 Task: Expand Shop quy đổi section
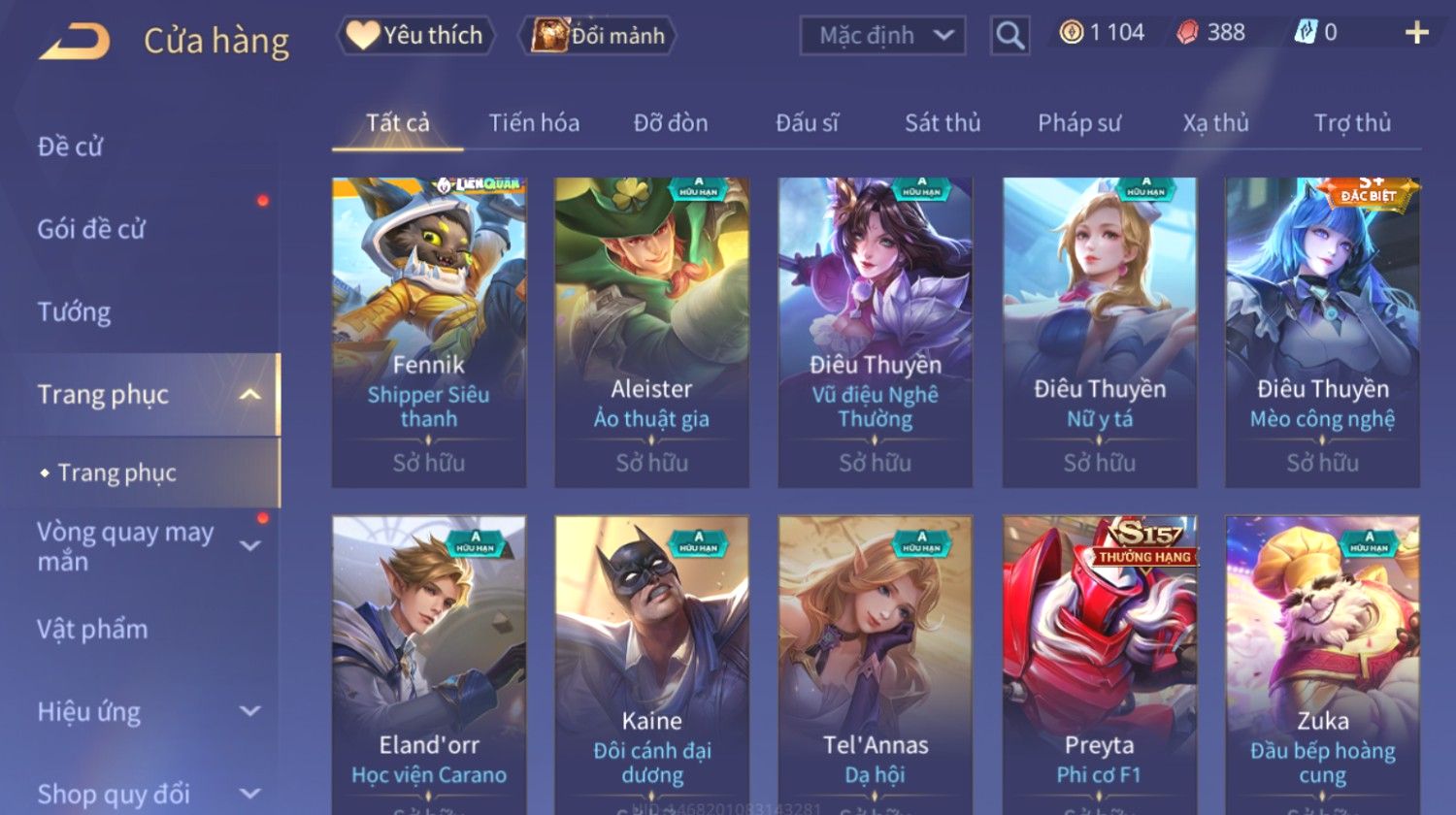click(x=250, y=794)
